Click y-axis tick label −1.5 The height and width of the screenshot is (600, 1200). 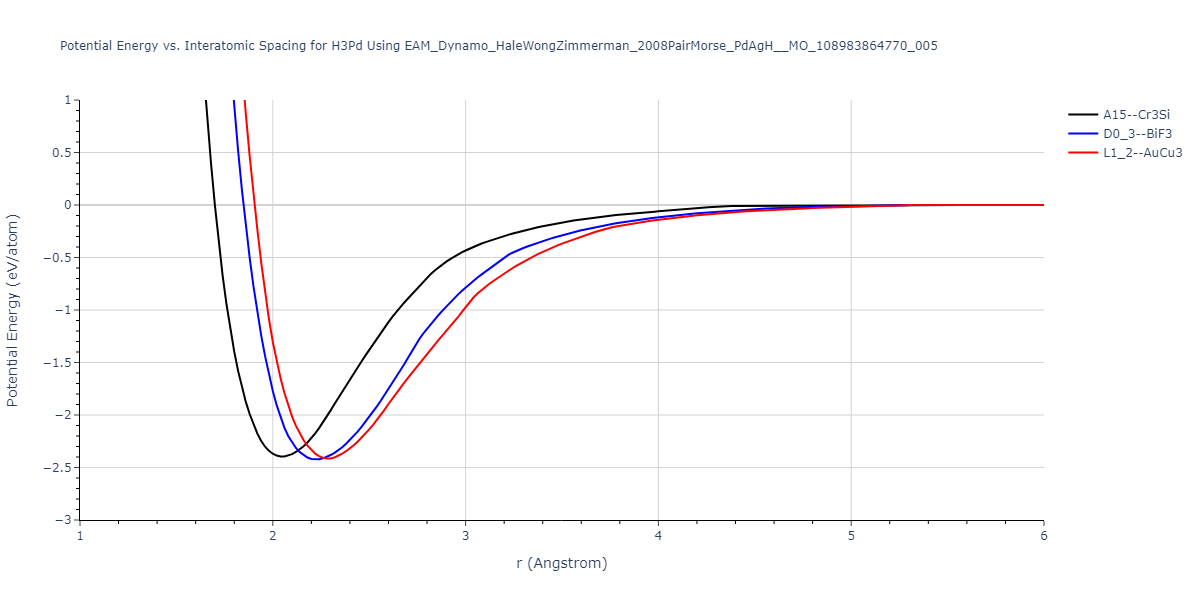(x=58, y=363)
